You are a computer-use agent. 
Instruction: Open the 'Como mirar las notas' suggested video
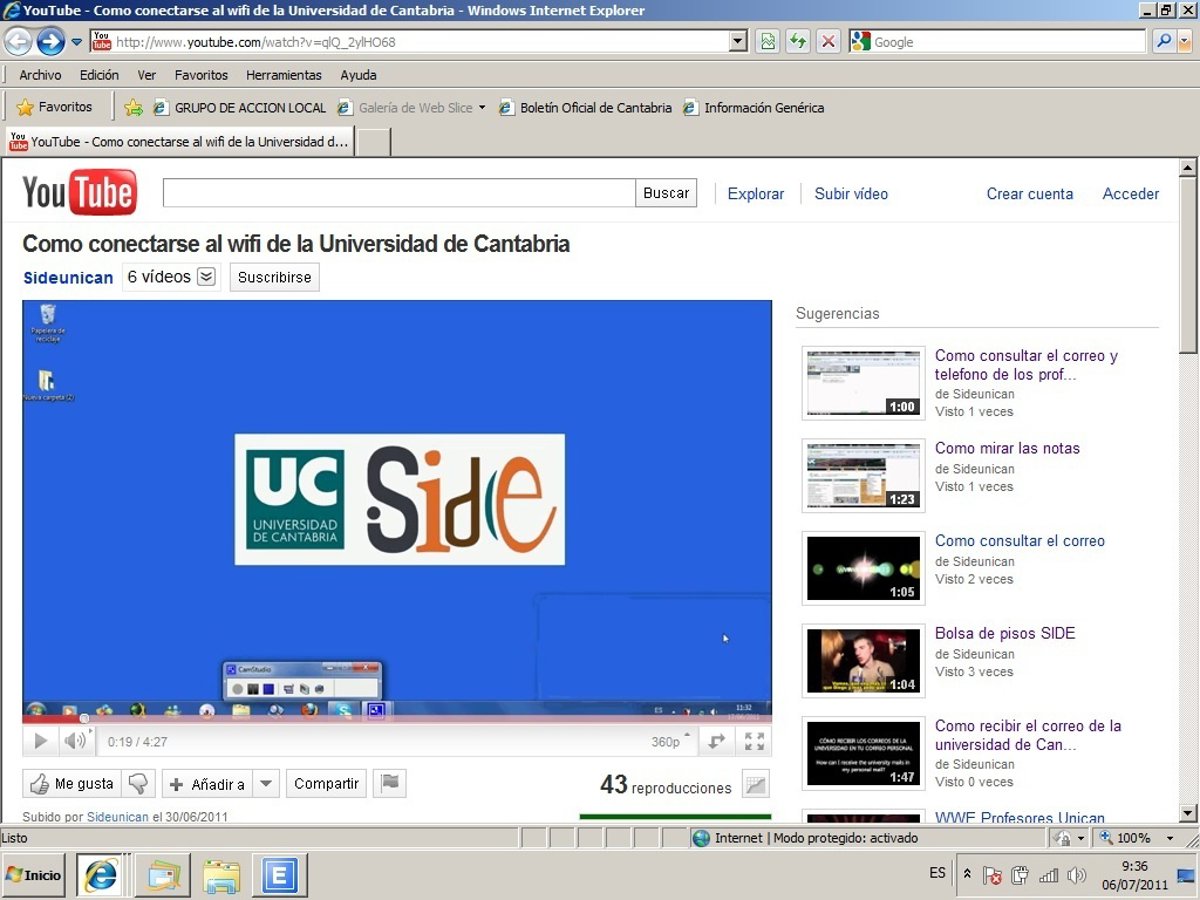1007,448
